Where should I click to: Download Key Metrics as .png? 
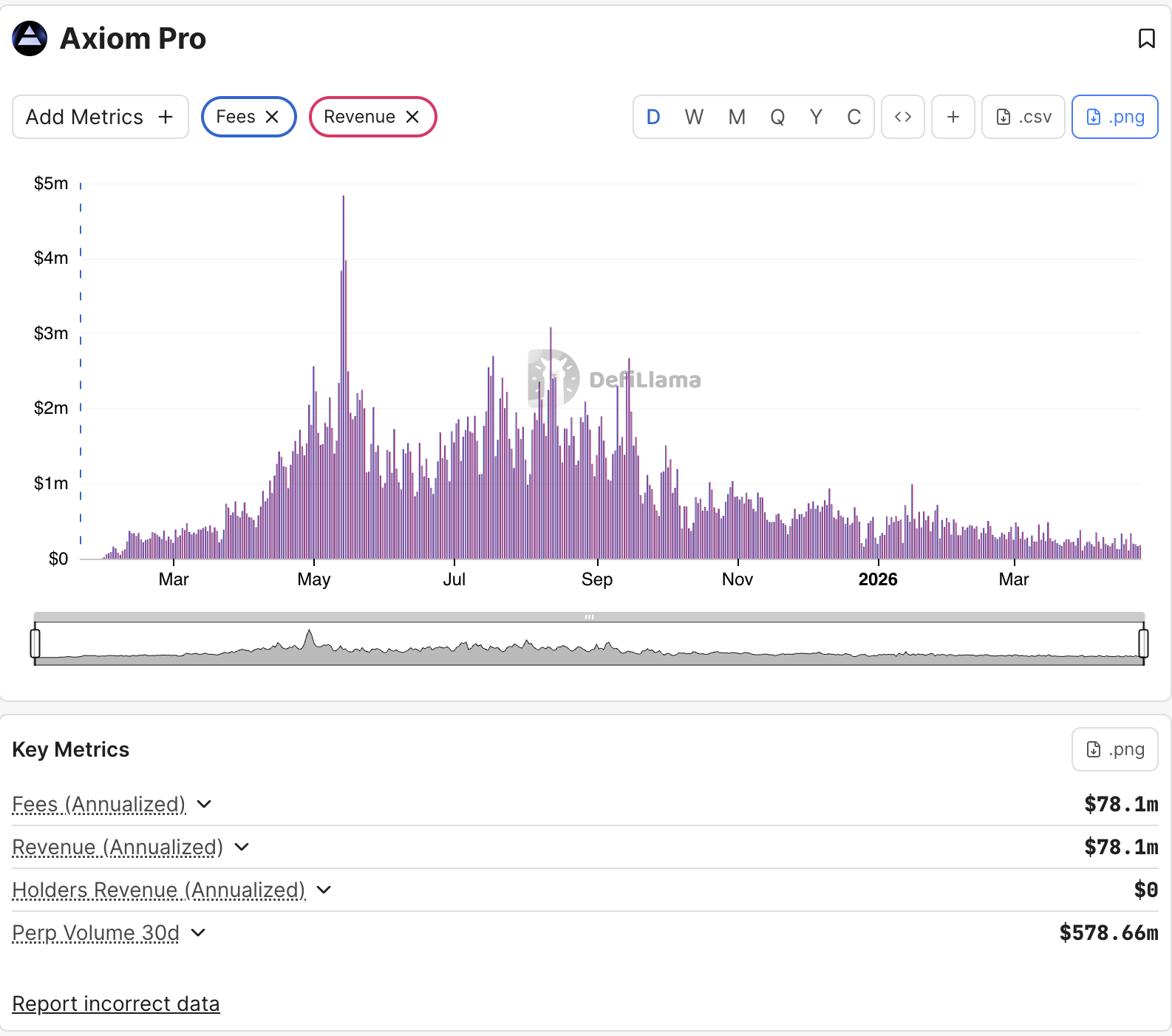click(1115, 749)
